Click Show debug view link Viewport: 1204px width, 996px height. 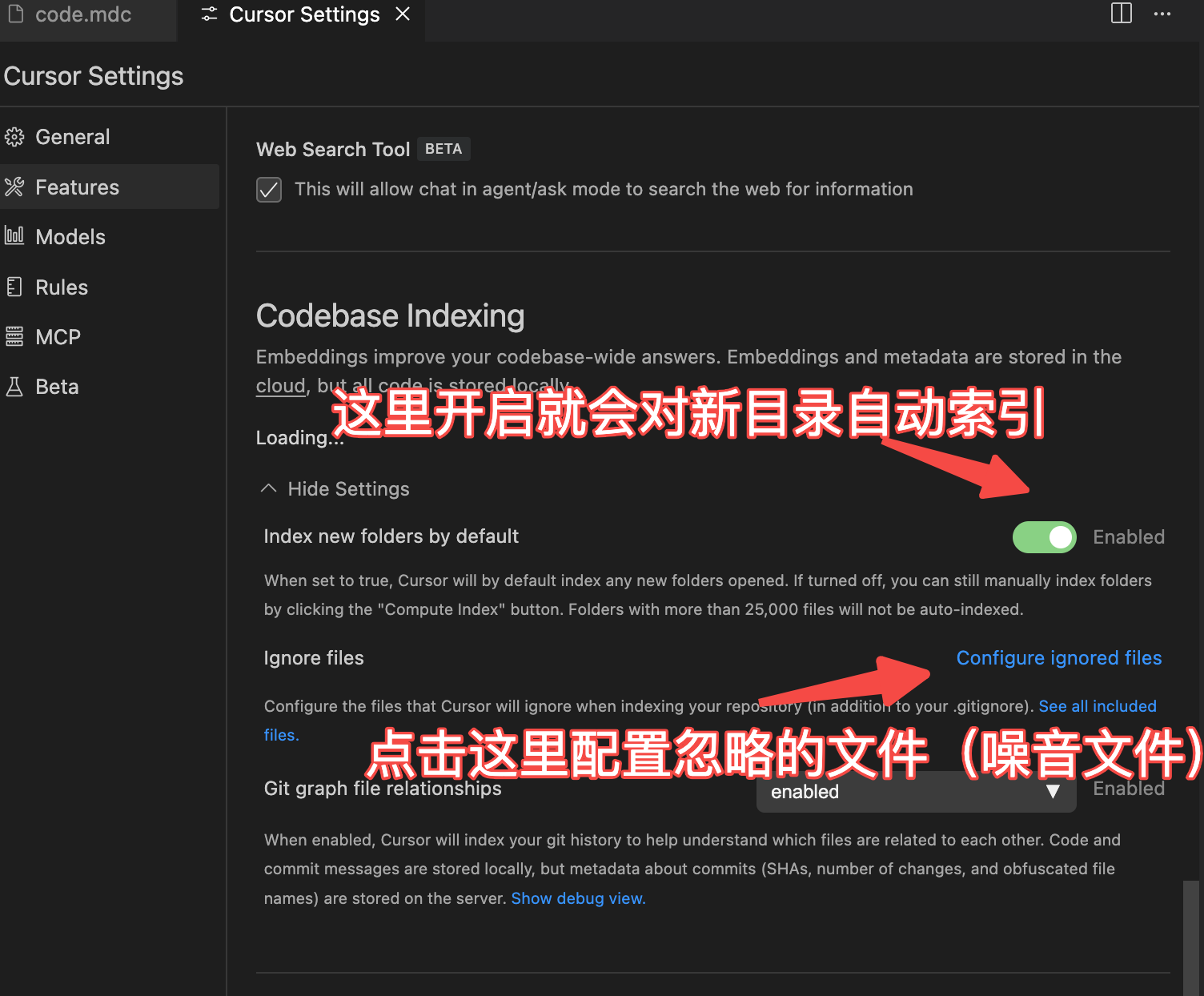click(578, 898)
